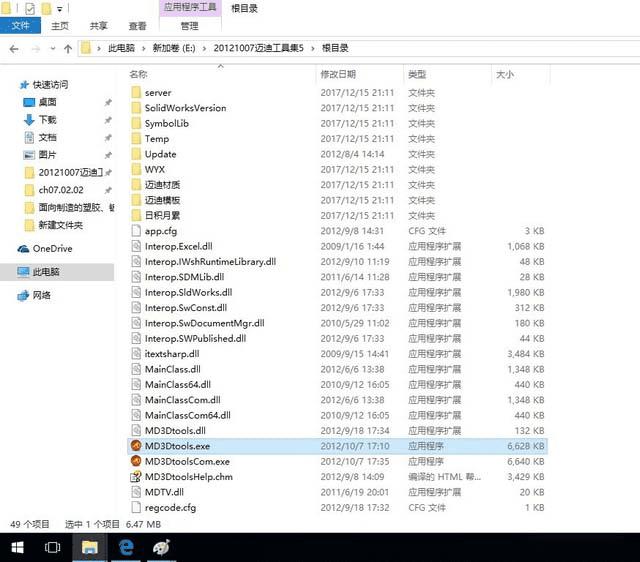The height and width of the screenshot is (562, 640).
Task: Select the 日积月累 folder name
Action: [162, 215]
